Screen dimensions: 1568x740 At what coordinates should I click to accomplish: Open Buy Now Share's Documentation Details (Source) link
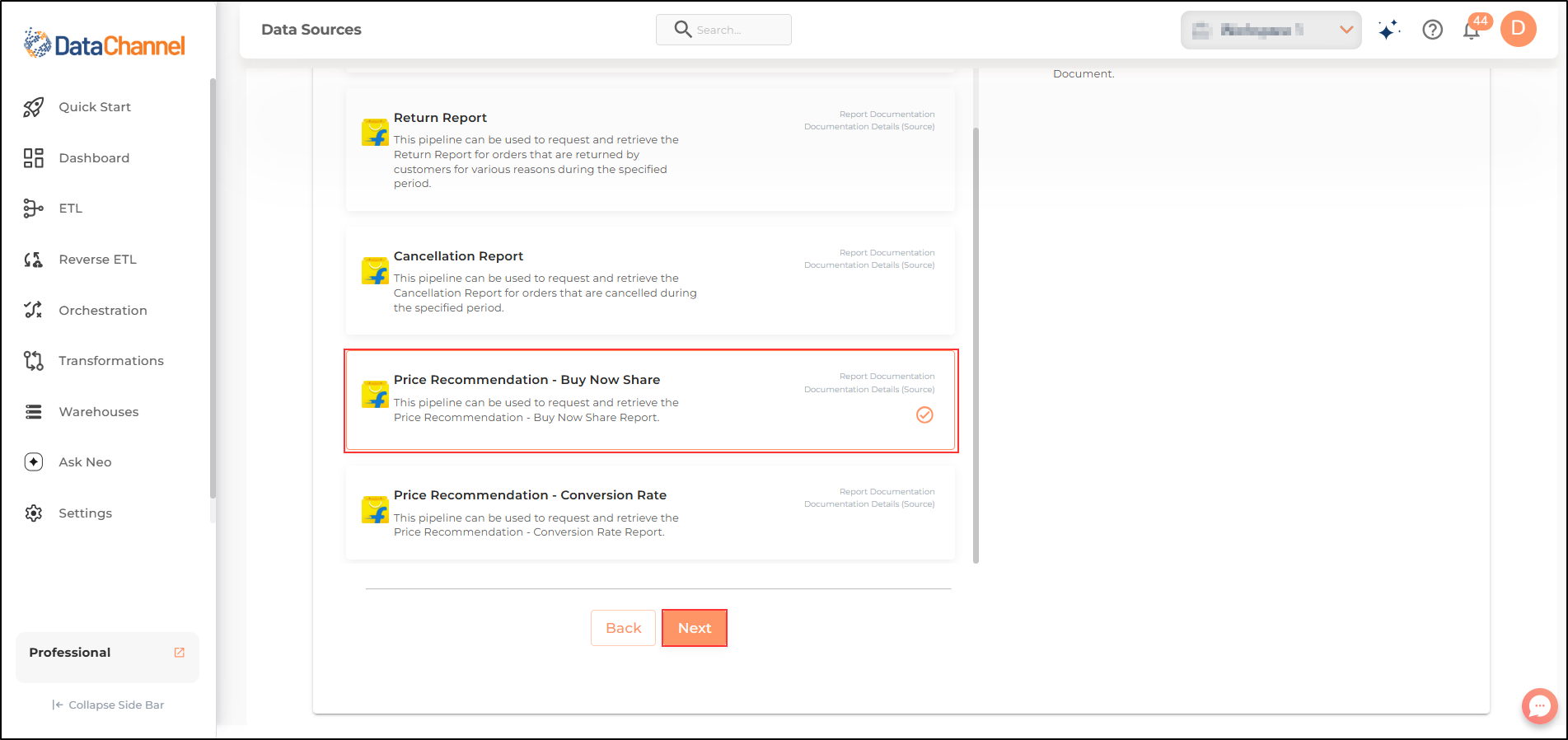pos(869,390)
